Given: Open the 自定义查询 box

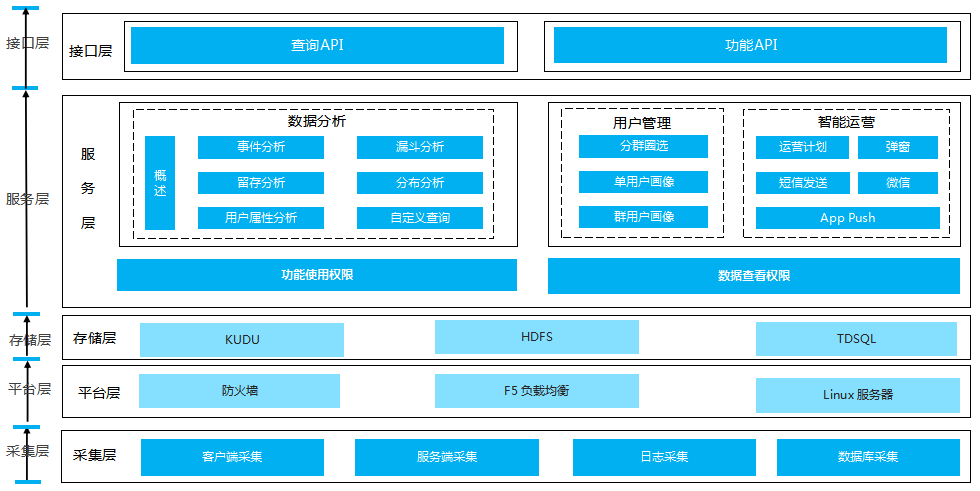Looking at the screenshot, I should [x=419, y=218].
